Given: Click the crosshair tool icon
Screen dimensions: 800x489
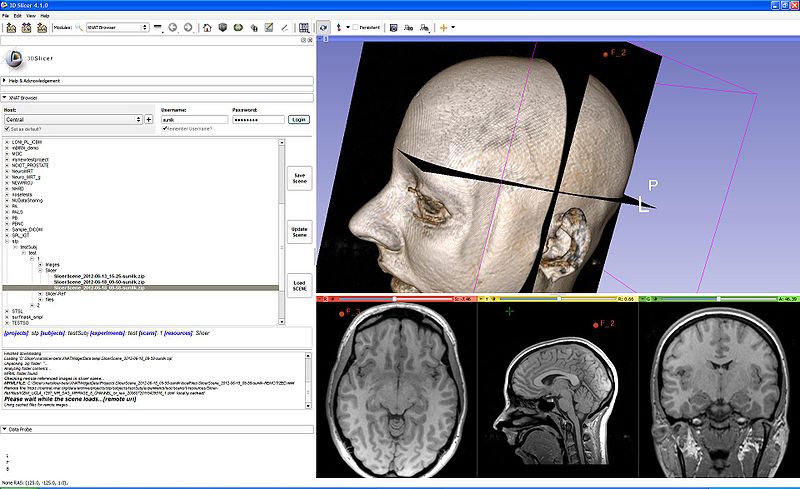Looking at the screenshot, I should coord(443,27).
